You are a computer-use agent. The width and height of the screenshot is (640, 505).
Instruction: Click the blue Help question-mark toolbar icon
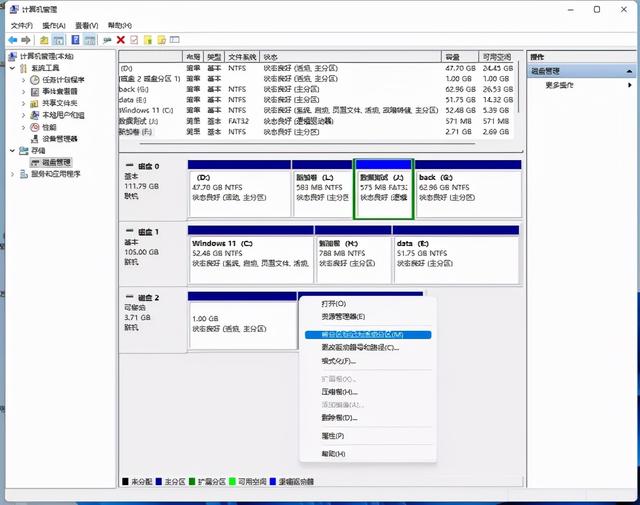pos(76,40)
